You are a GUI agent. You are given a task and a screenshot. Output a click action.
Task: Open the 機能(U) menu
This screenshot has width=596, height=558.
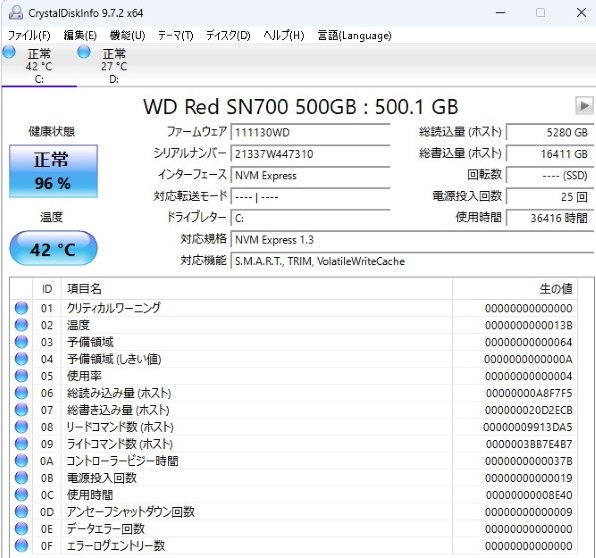click(127, 35)
